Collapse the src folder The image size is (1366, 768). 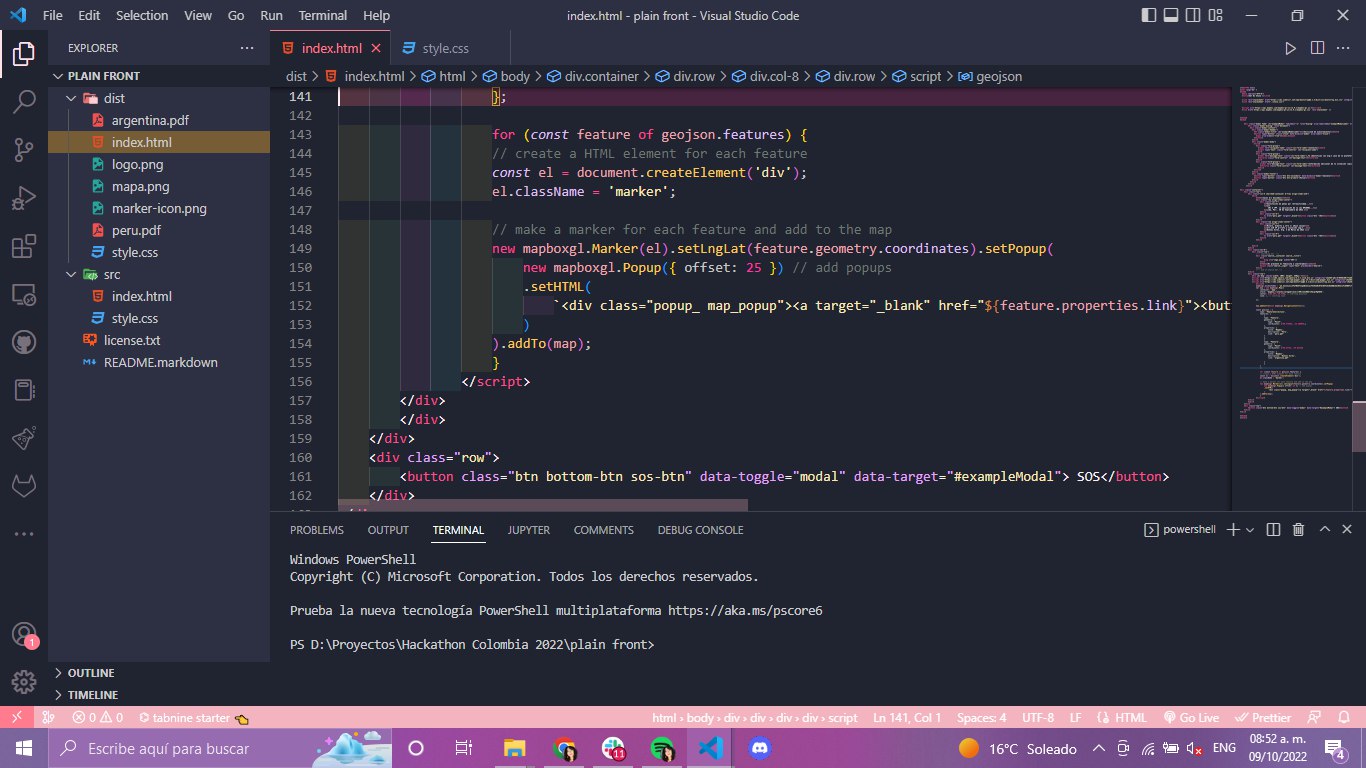70,274
